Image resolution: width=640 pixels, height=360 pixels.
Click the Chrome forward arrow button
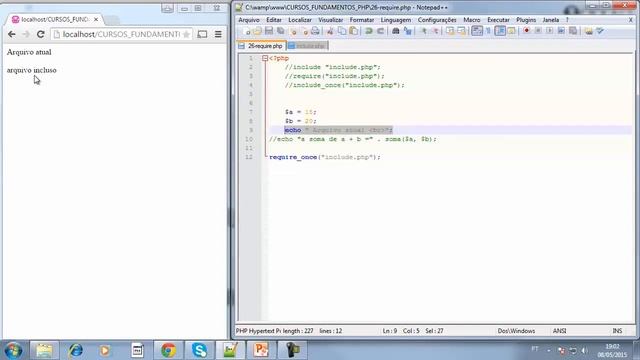pos(26,34)
